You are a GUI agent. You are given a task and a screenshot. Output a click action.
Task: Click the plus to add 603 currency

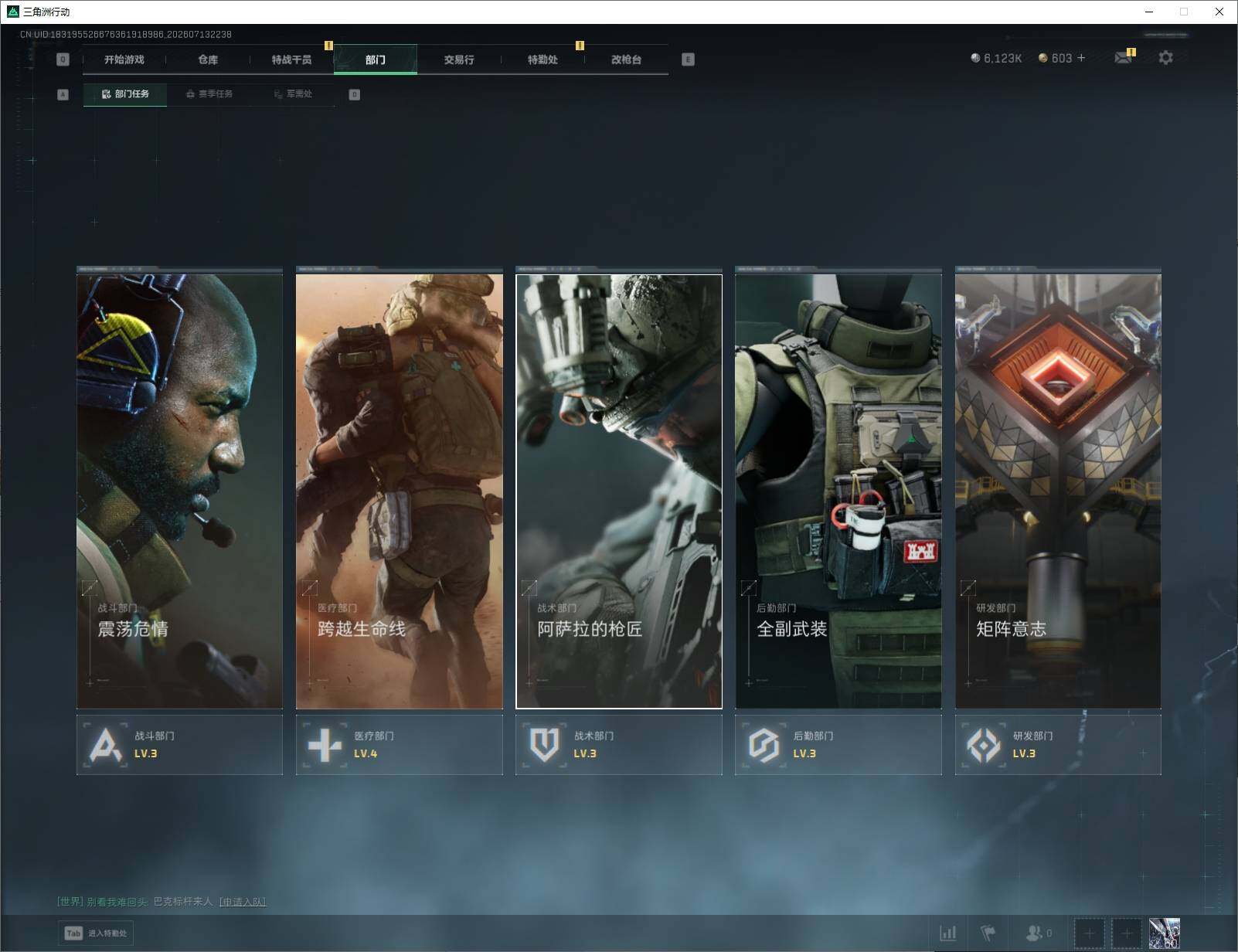tap(1081, 58)
